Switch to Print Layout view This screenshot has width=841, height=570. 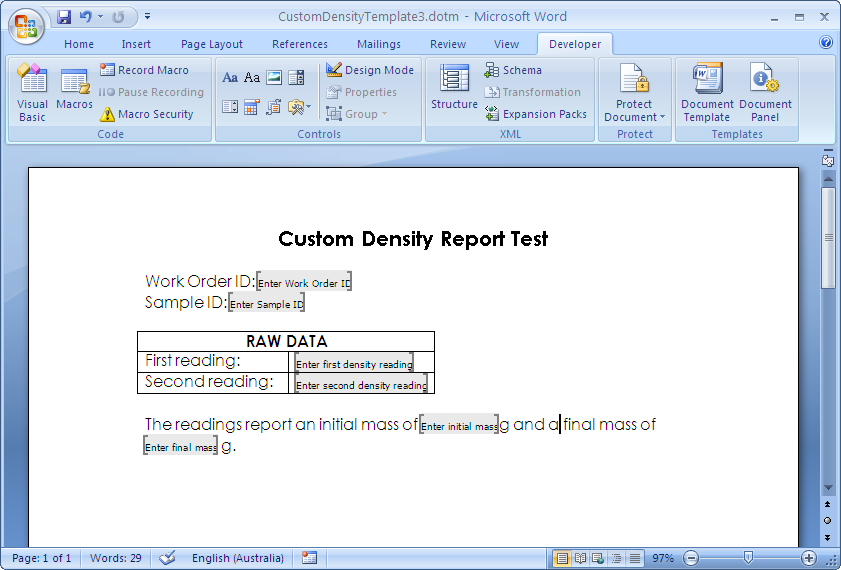562,558
